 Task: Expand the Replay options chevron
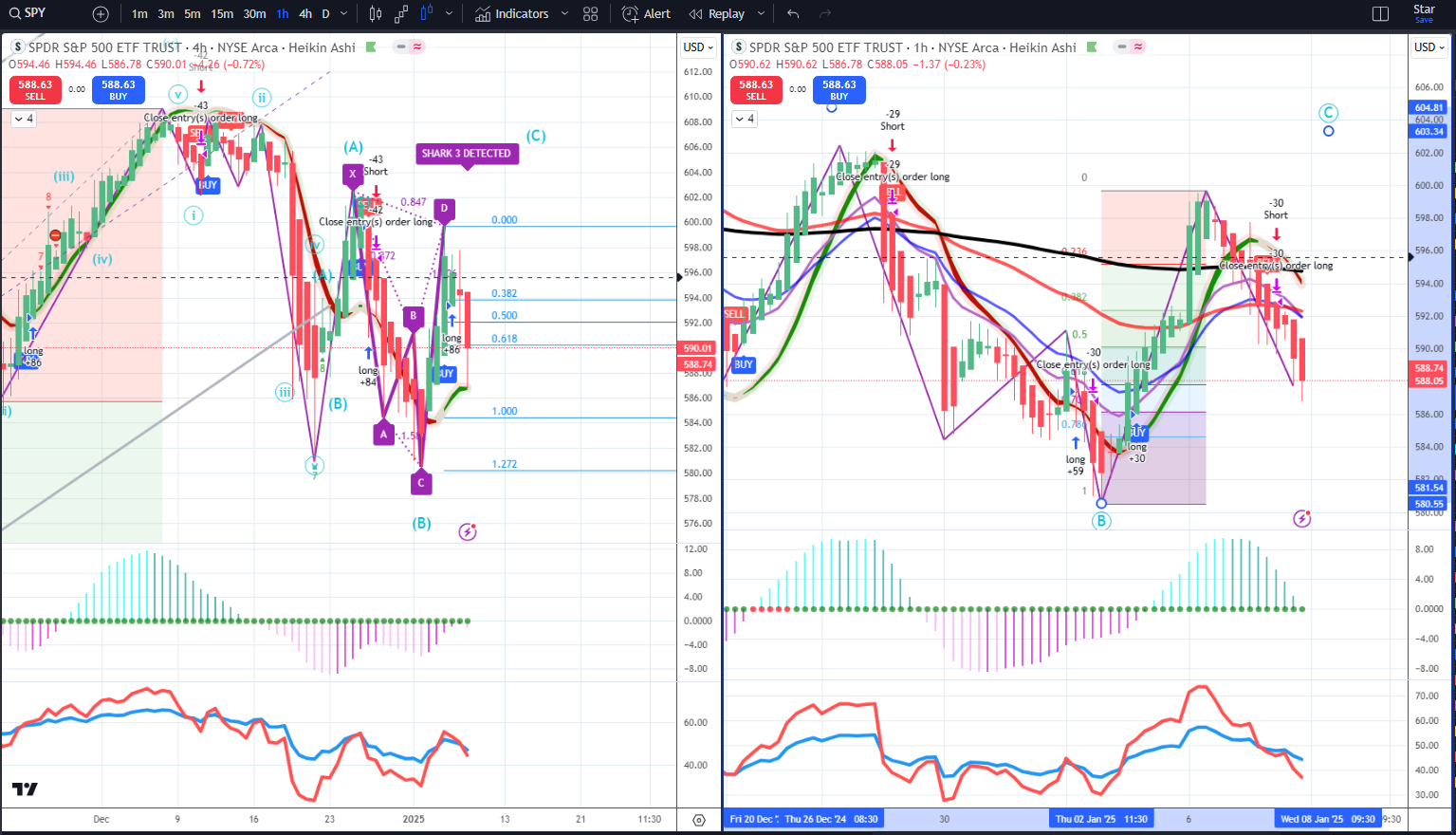pos(761,14)
